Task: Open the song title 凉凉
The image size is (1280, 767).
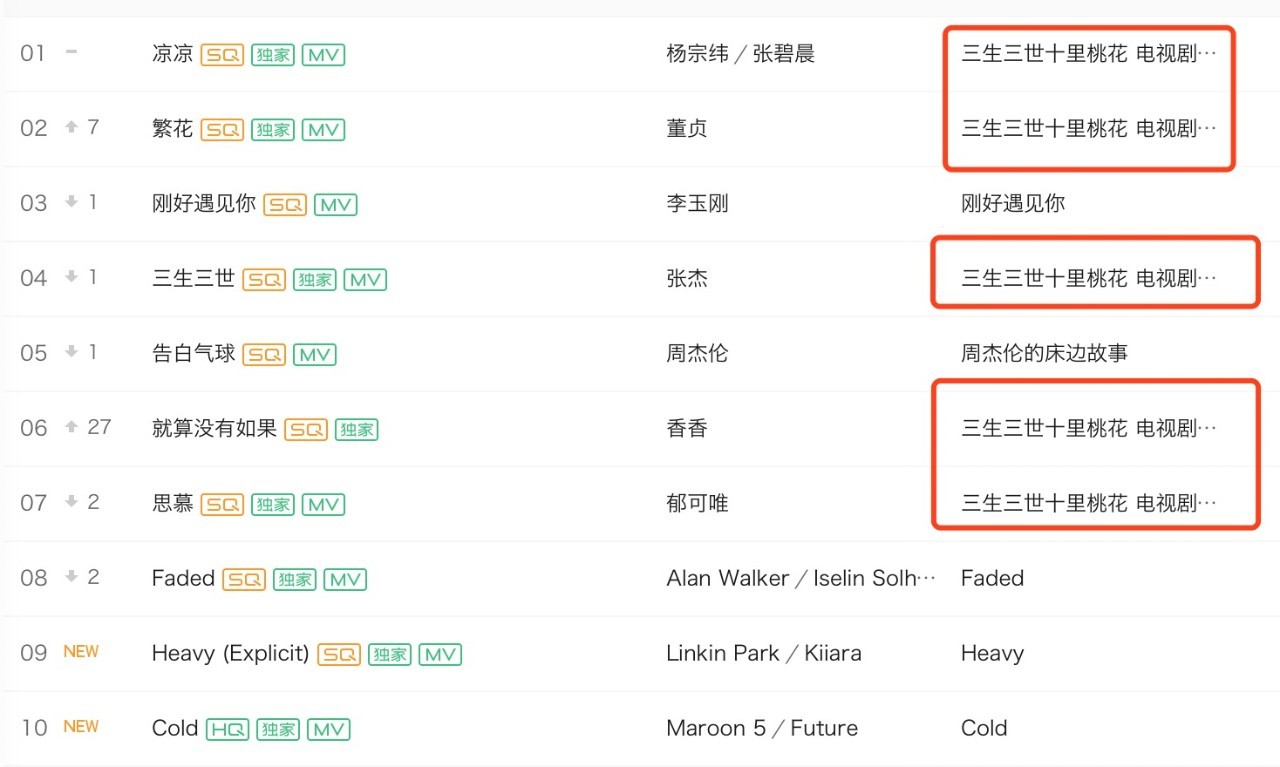Action: pyautogui.click(x=172, y=54)
